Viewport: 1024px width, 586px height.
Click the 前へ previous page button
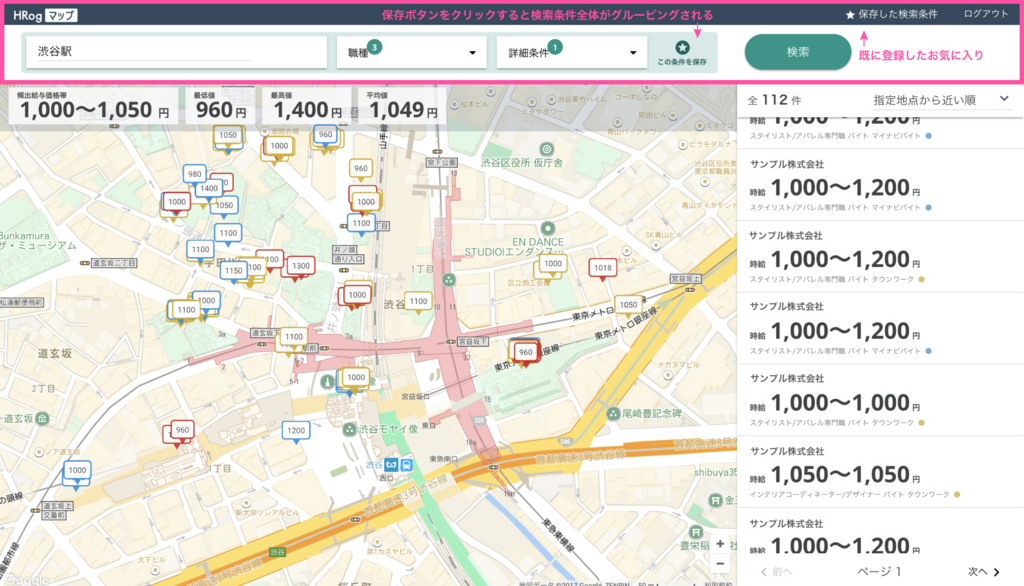[776, 572]
